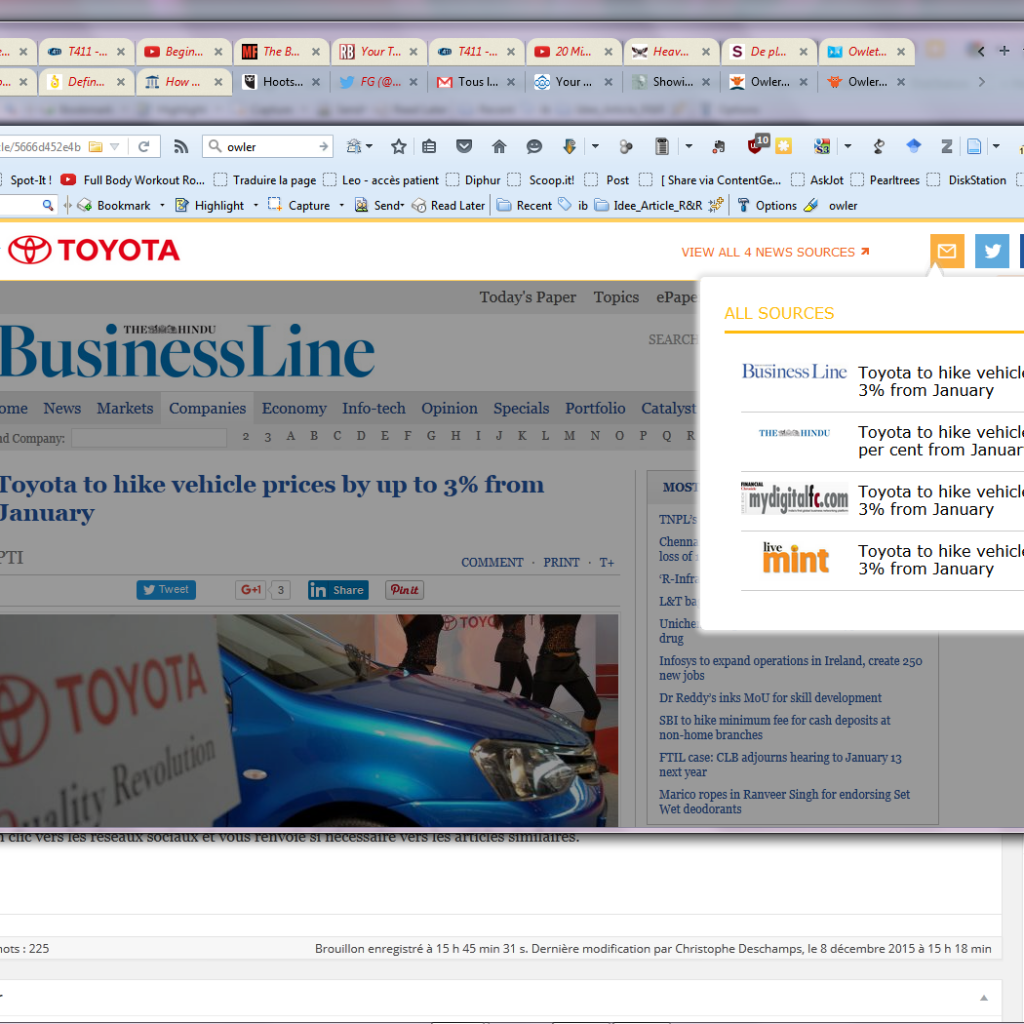1024x1024 pixels.
Task: Click the LinkedIn Share button
Action: point(338,590)
